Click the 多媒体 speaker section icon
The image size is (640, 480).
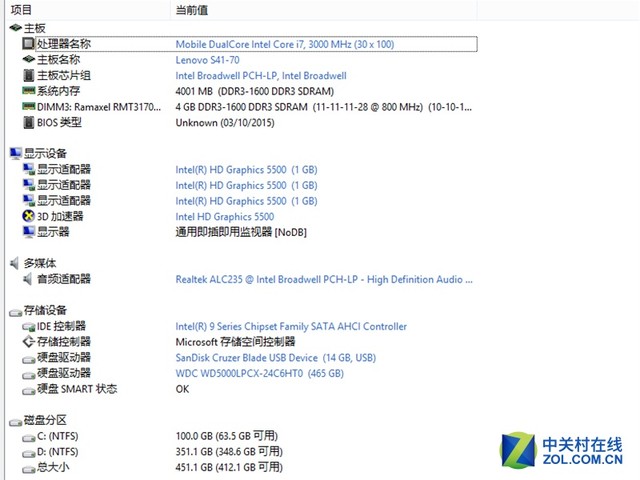[15, 263]
